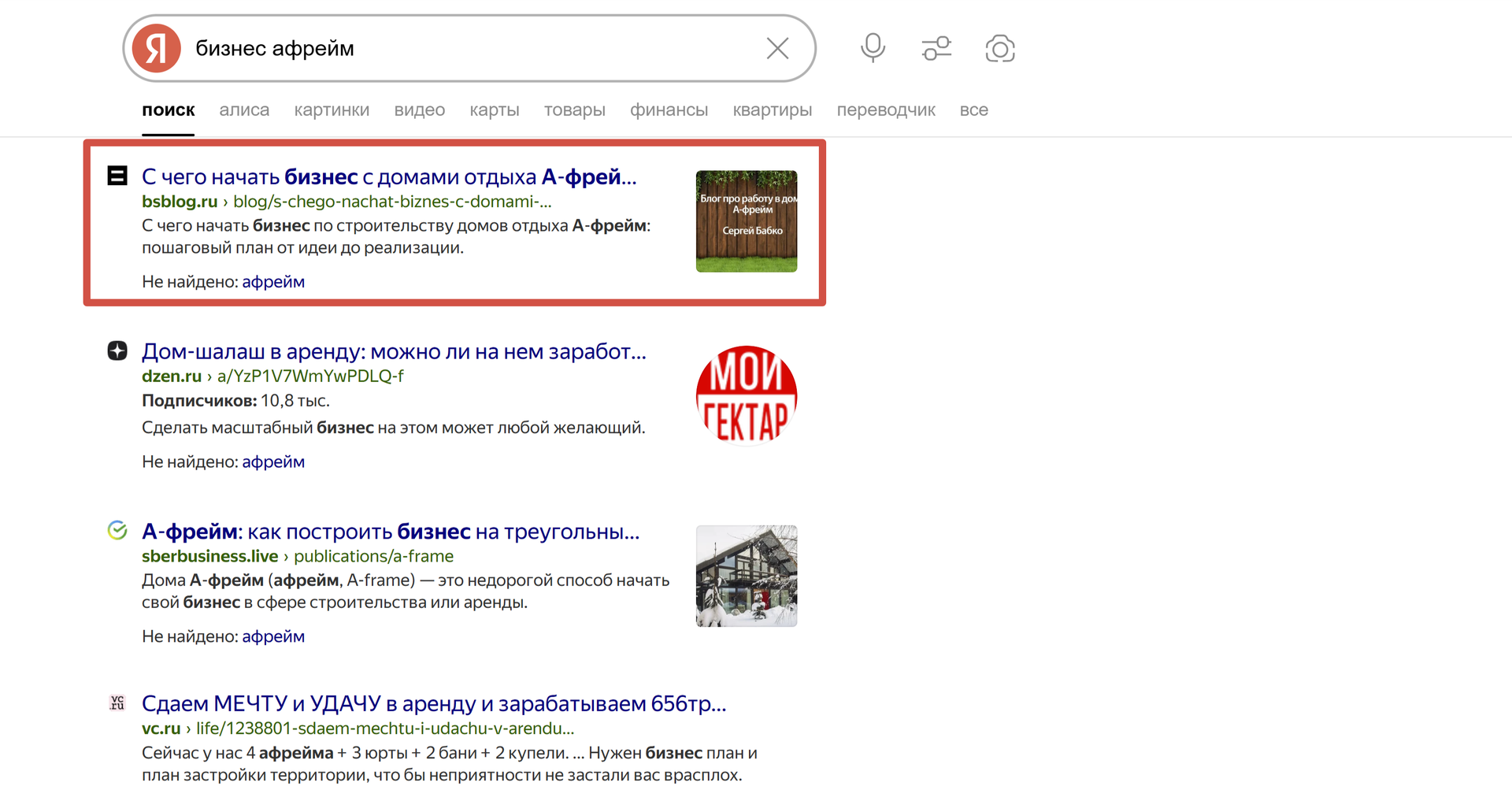Click the vc.ru result favicon
The height and width of the screenshot is (812, 1512).
pos(117,703)
